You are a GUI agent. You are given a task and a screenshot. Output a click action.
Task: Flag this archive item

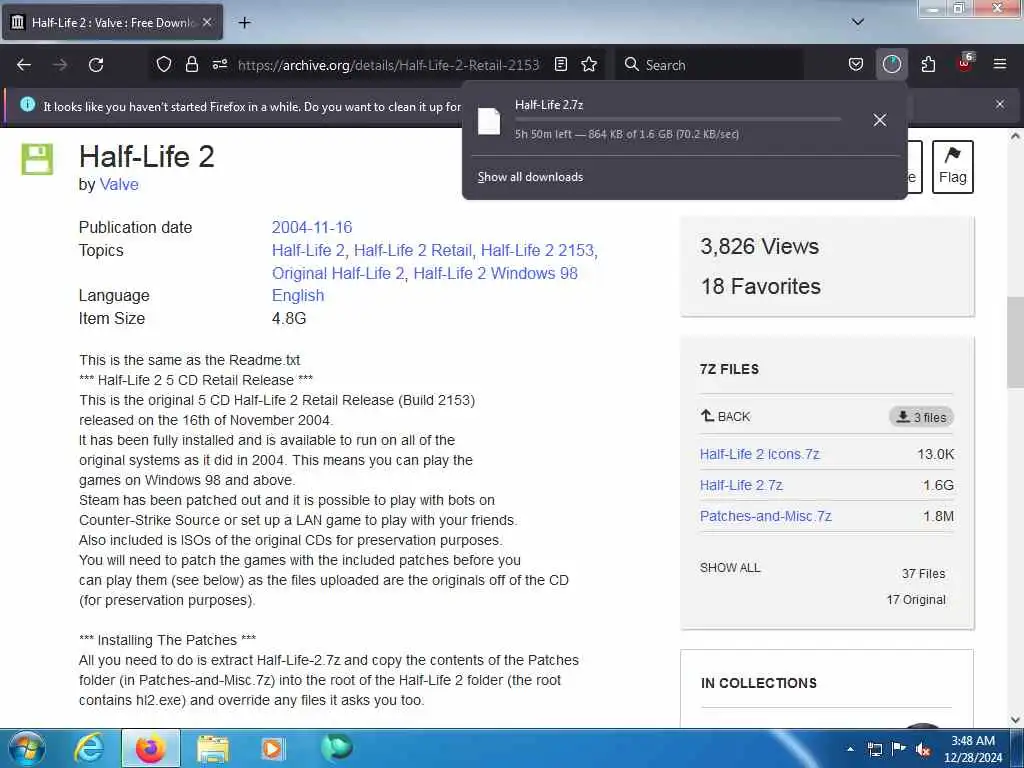[x=953, y=167]
